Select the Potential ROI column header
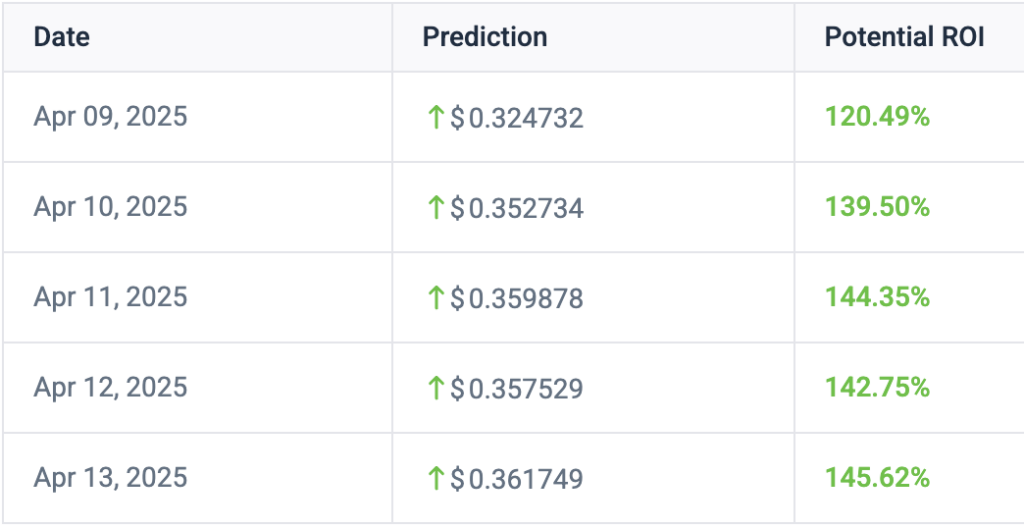Viewport: 1024px width, 528px height. 904,37
